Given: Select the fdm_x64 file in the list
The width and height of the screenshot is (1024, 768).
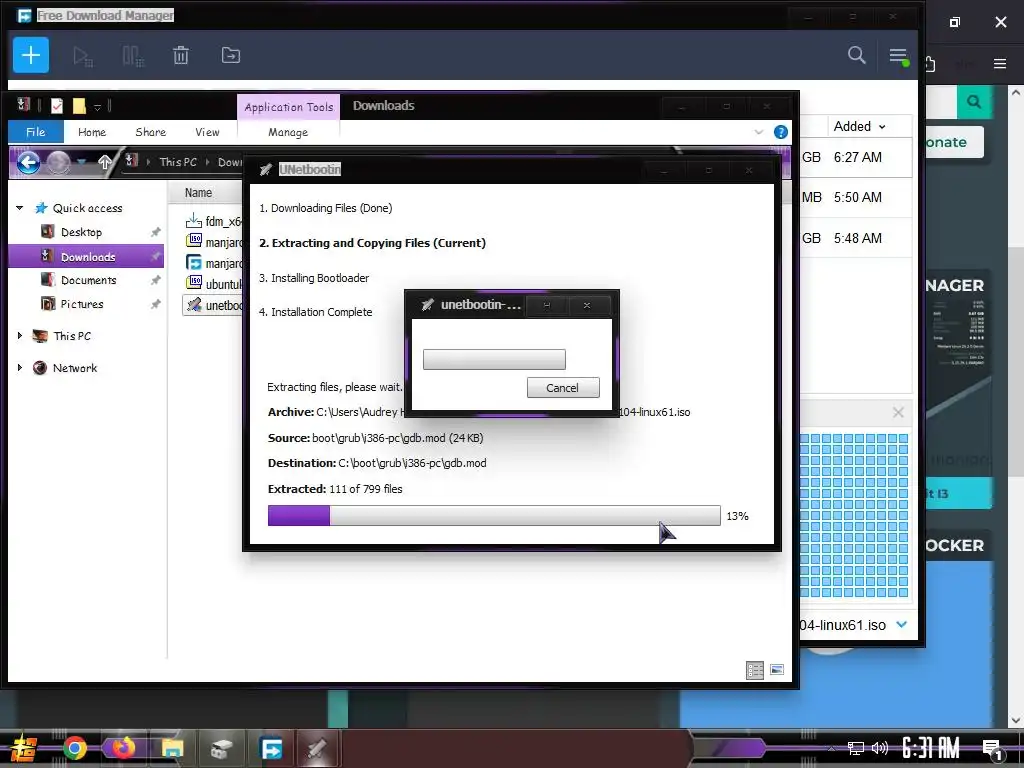Looking at the screenshot, I should pyautogui.click(x=214, y=221).
